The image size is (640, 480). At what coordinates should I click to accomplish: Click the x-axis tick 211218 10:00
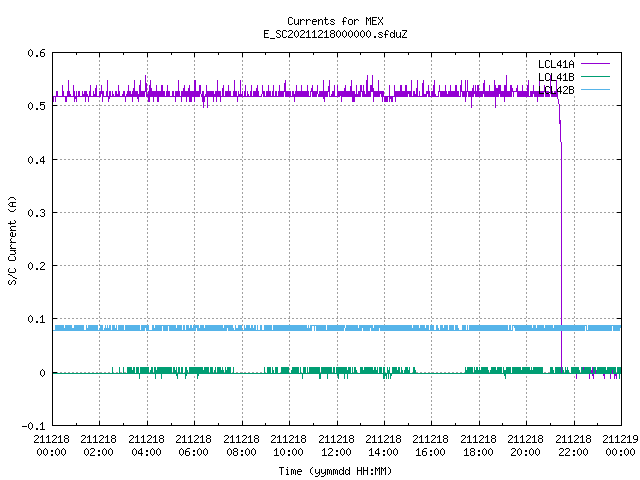tap(289, 445)
